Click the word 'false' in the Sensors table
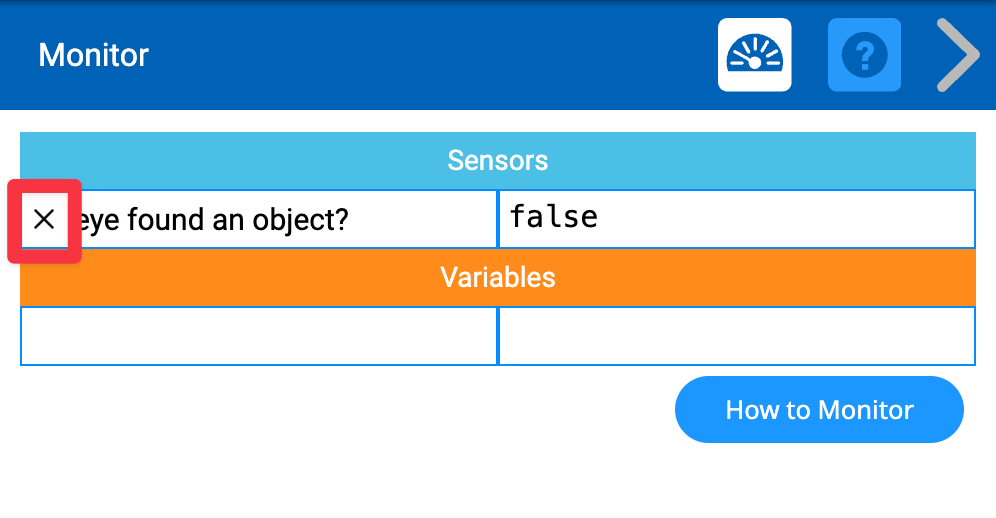Viewport: 996px width, 518px height. tap(553, 216)
